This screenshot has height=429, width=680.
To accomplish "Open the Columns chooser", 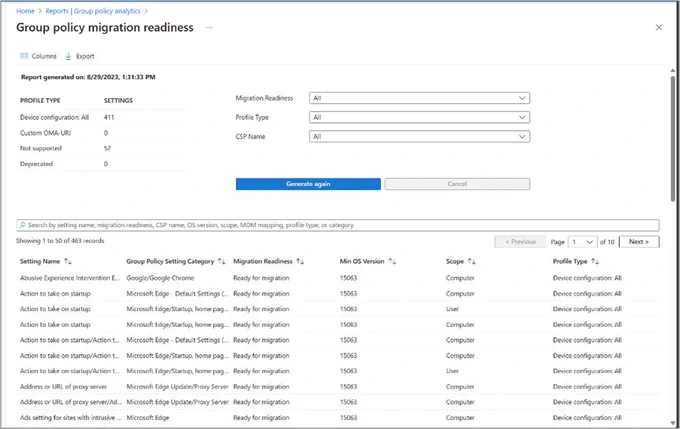I will pos(38,56).
